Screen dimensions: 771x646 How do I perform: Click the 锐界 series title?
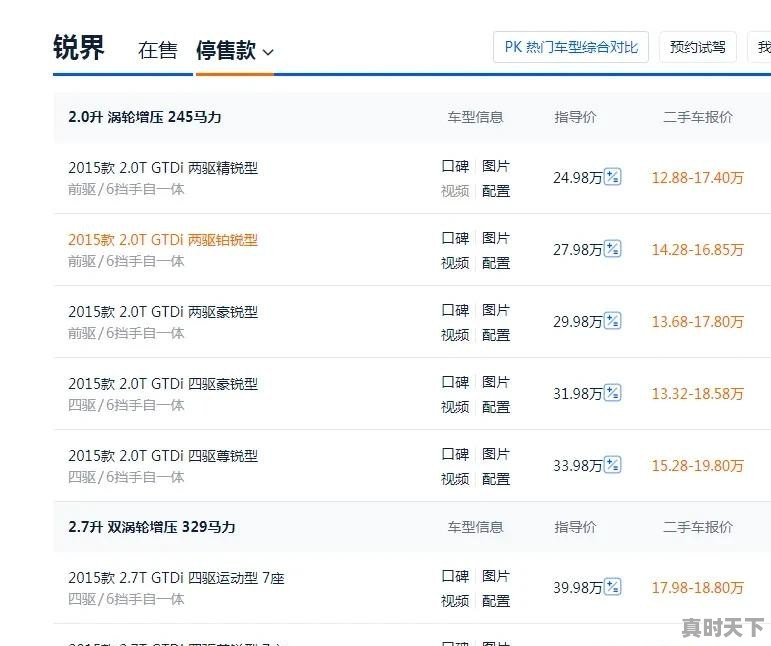79,48
